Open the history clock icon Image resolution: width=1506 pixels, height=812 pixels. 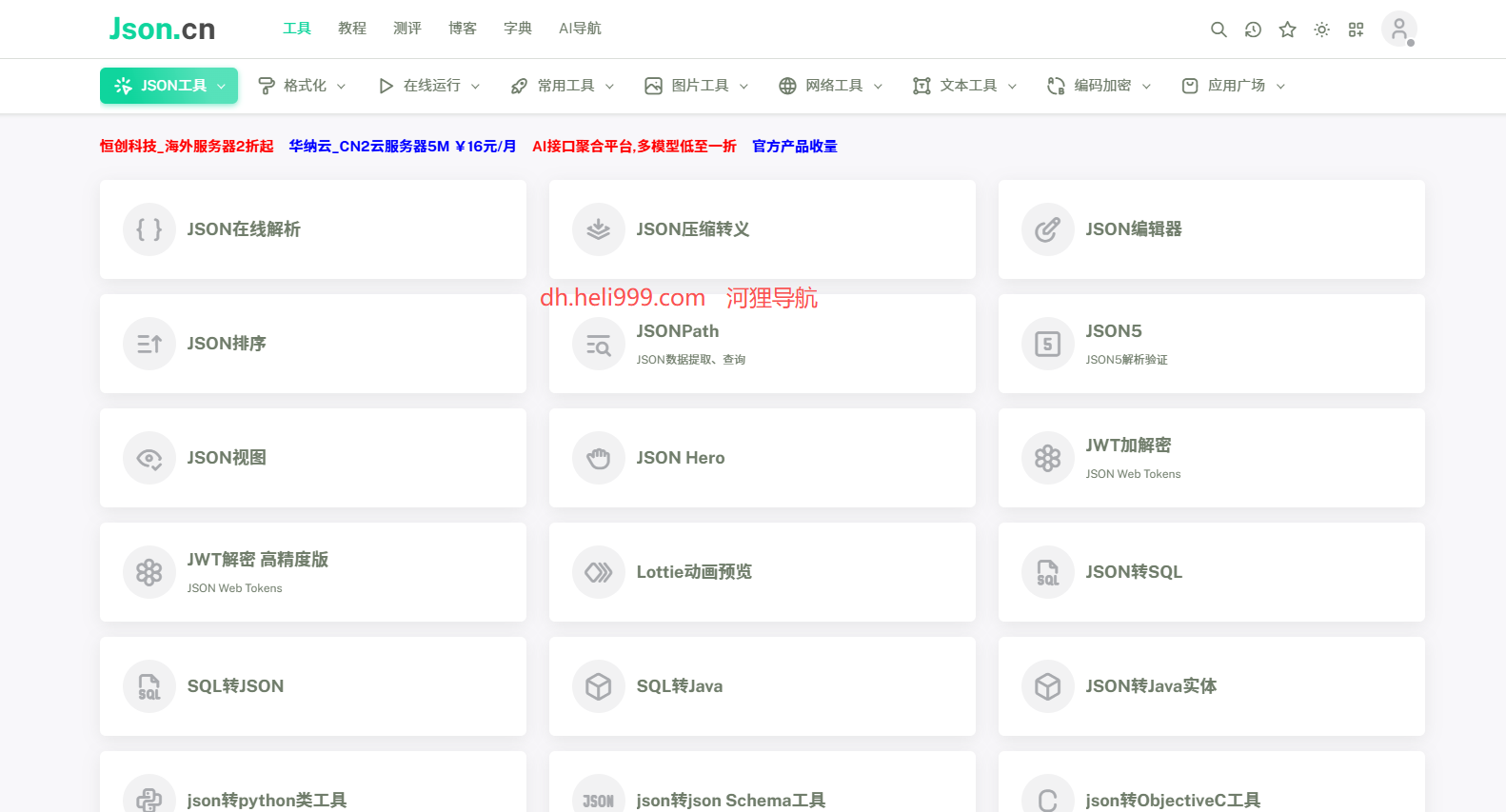coord(1253,30)
